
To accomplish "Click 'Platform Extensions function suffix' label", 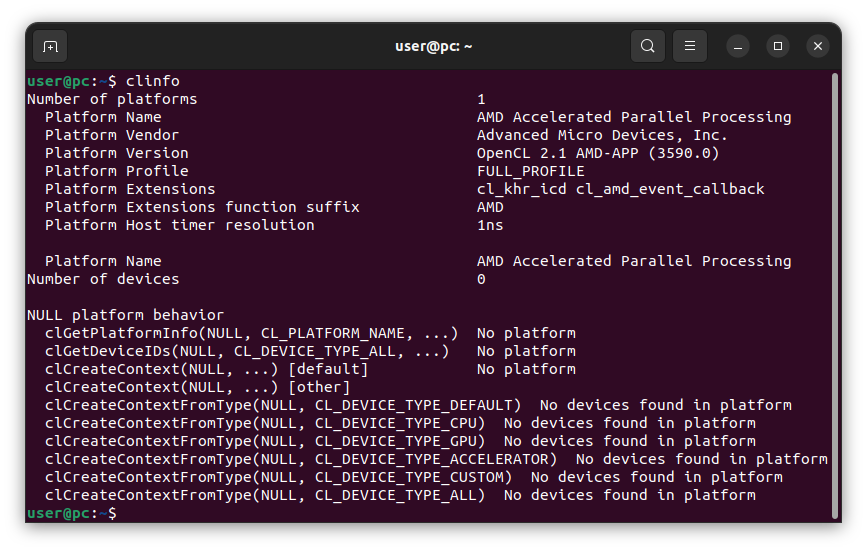I will pos(202,207).
